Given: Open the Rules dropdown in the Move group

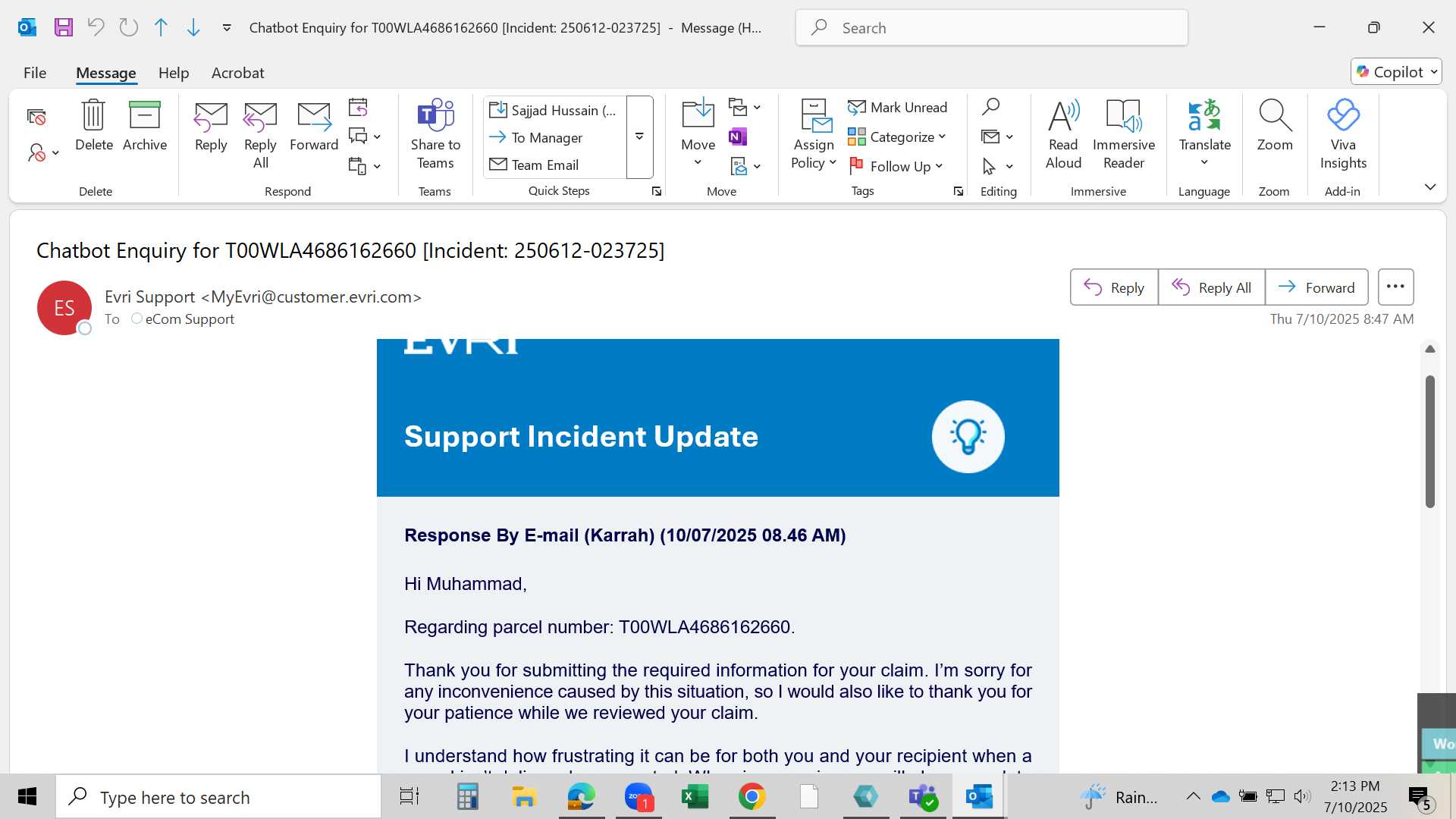Looking at the screenshot, I should pos(745,107).
